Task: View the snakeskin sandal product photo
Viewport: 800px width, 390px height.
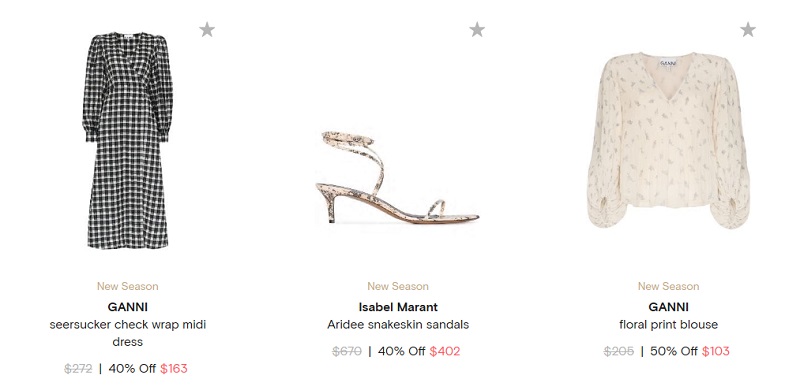Action: (x=397, y=178)
